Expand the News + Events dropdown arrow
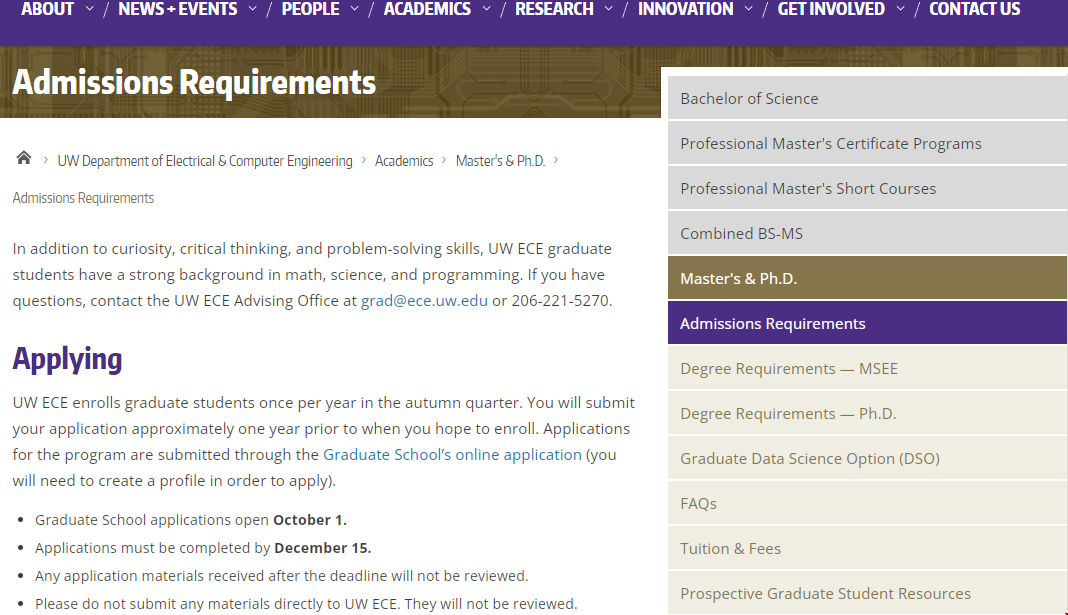Screen dimensions: 1068x615 [x=253, y=9]
